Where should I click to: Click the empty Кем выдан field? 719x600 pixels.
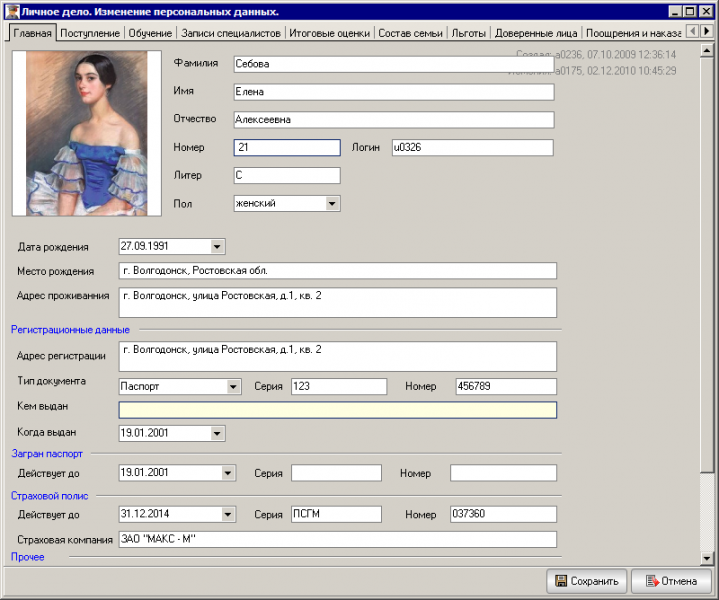[x=337, y=410]
